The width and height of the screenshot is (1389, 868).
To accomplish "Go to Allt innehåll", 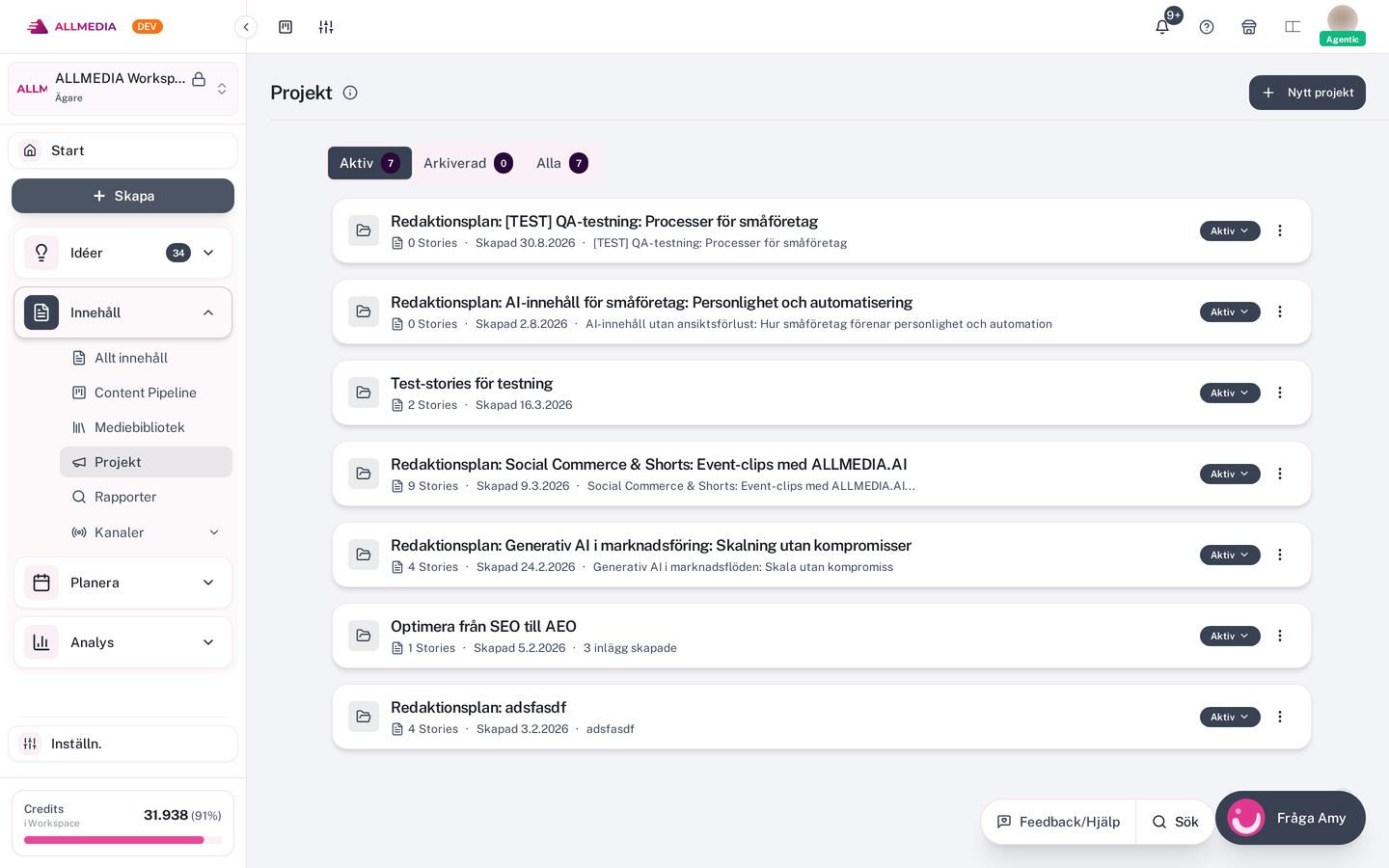I will [146, 358].
